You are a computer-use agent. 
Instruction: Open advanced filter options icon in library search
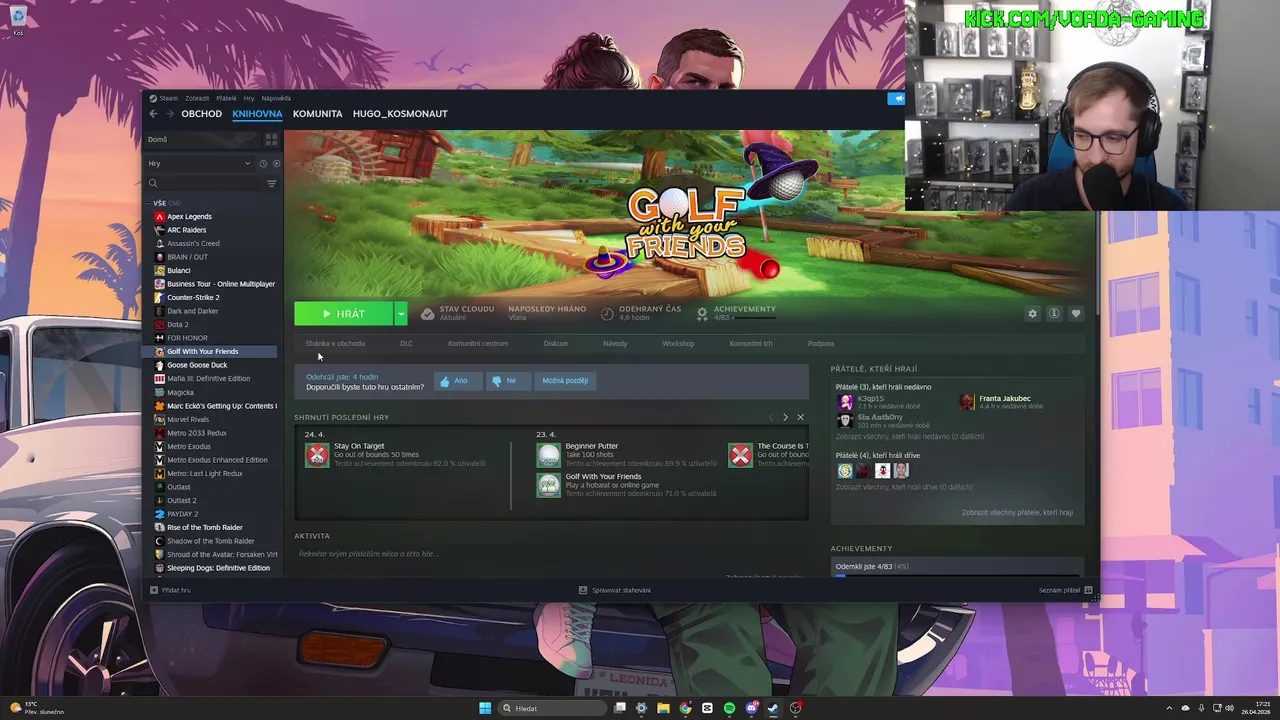271,183
